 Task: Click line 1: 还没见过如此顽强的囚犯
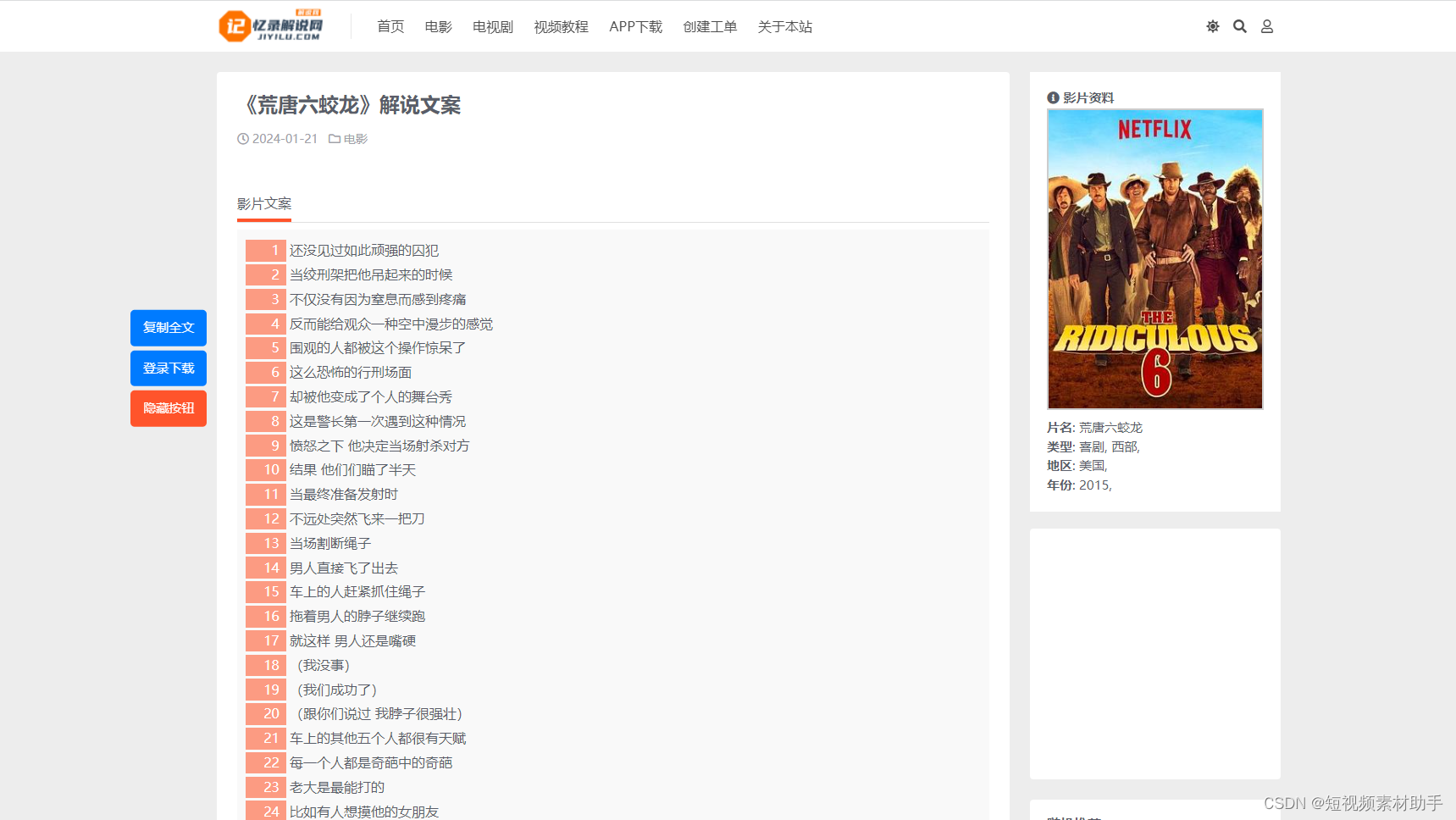point(364,251)
